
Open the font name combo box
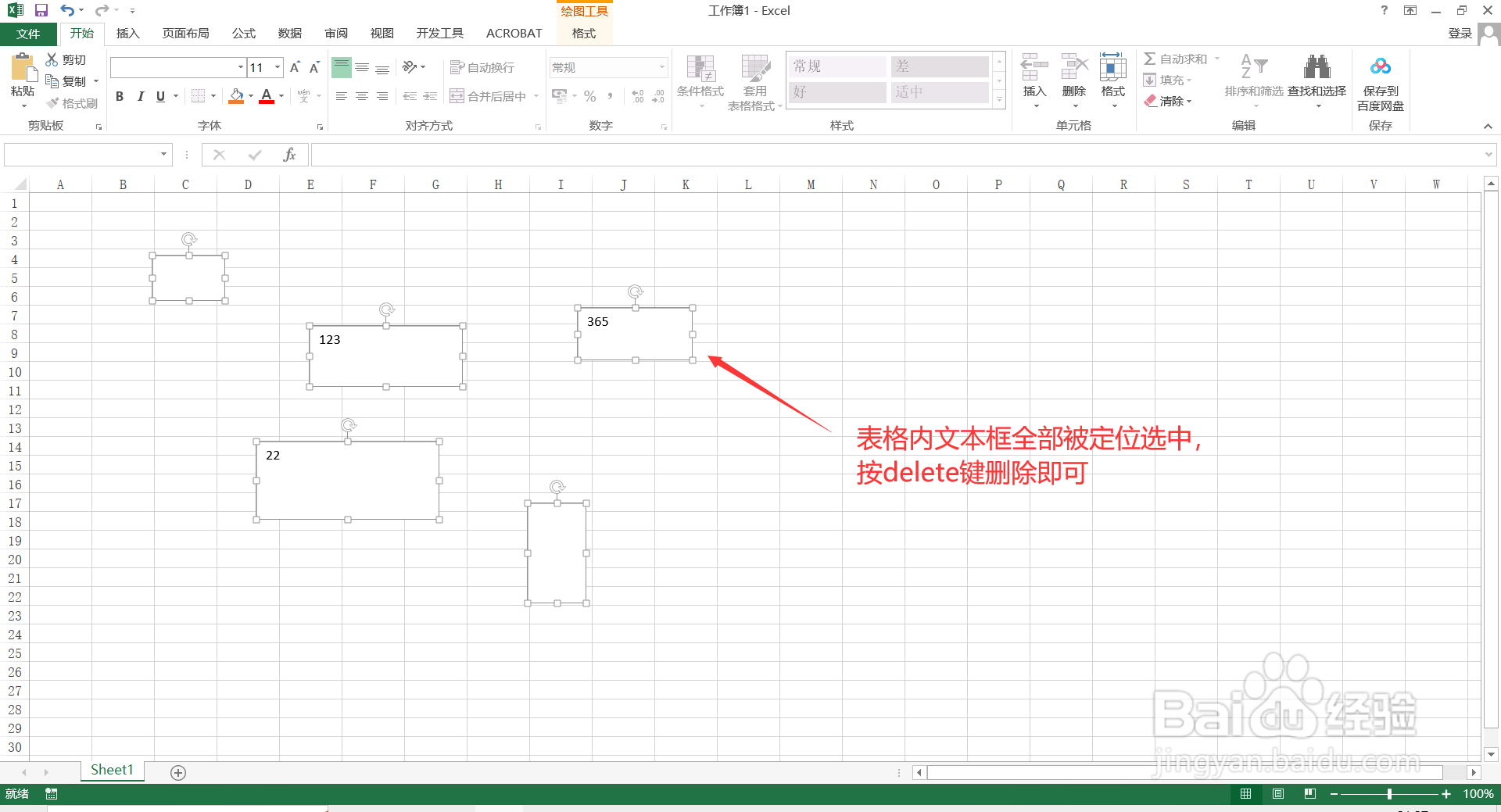coord(178,67)
